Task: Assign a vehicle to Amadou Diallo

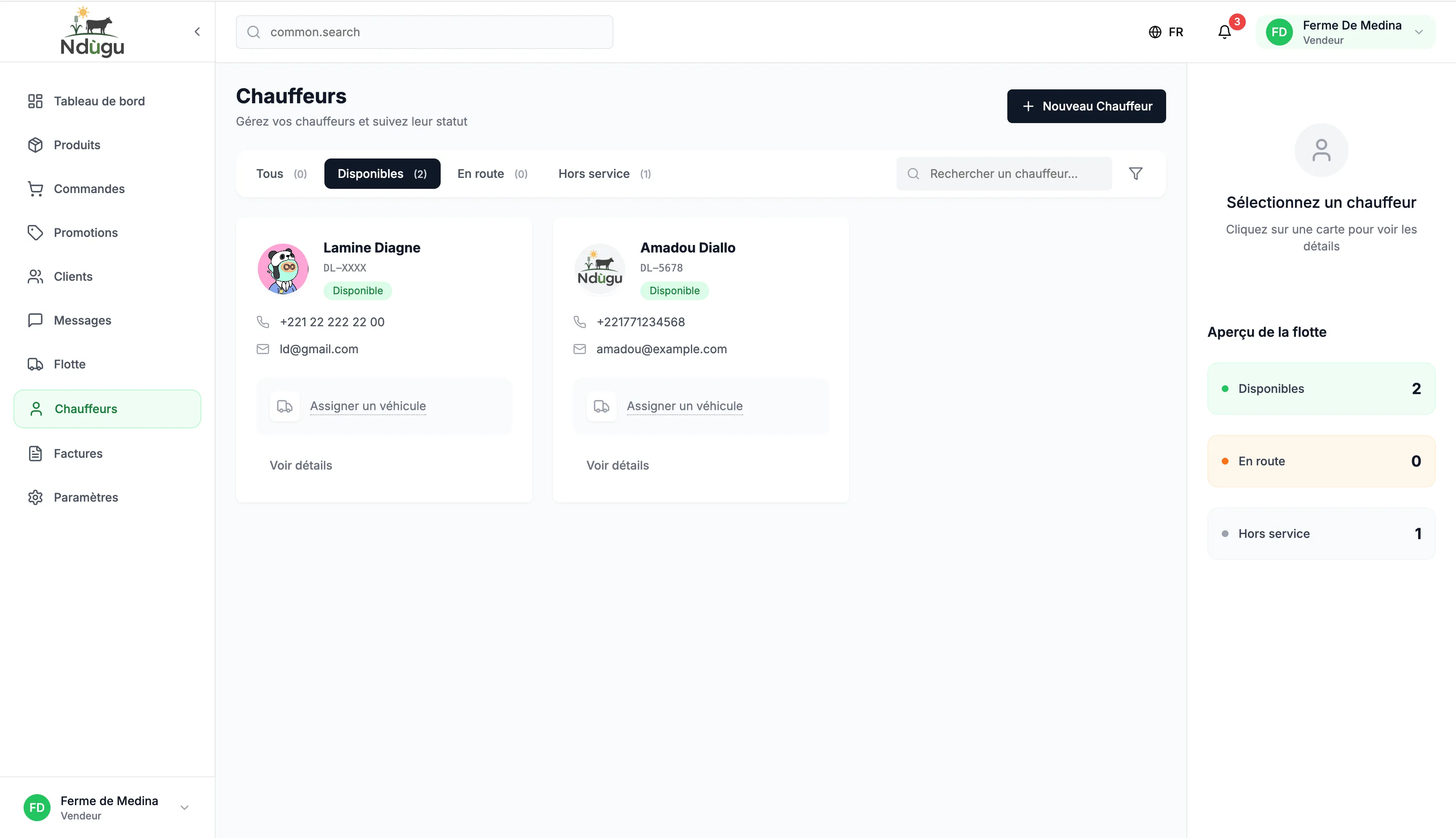Action: [x=684, y=406]
